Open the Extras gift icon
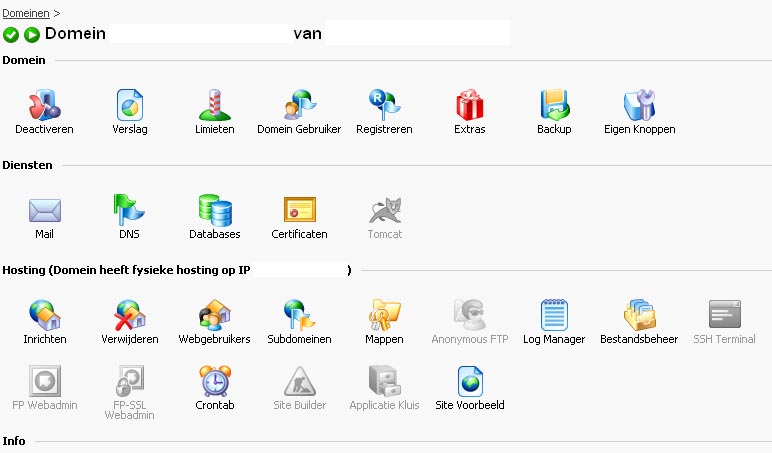The image size is (772, 453). [x=470, y=105]
